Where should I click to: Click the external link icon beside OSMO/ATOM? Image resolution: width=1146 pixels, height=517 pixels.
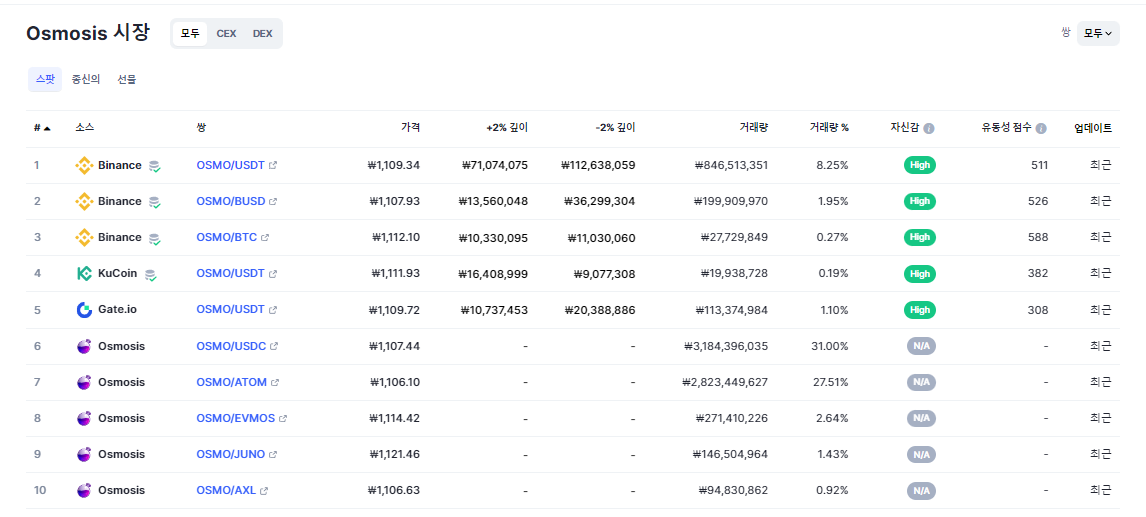point(275,382)
